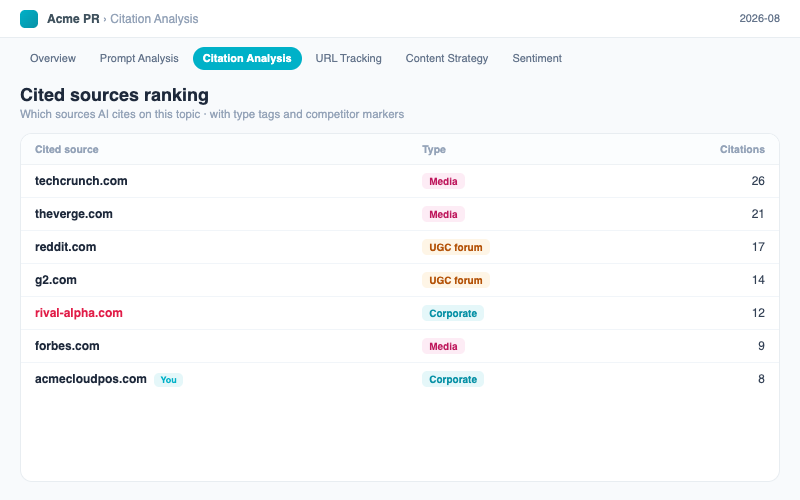Image resolution: width=800 pixels, height=500 pixels.
Task: Select the g2.com source
Action: click(56, 280)
